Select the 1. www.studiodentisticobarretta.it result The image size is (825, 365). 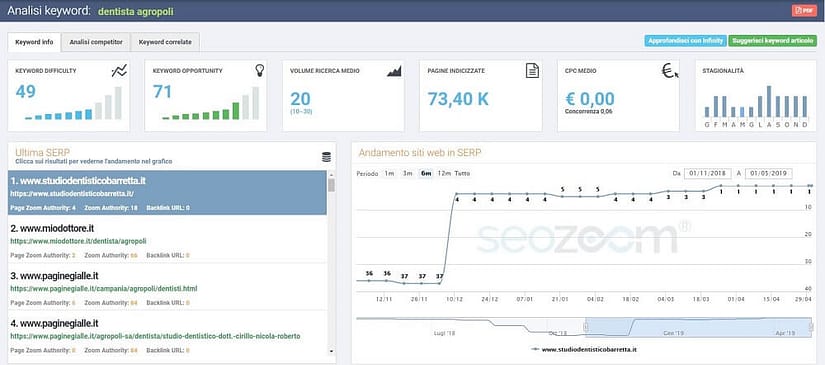coord(167,192)
